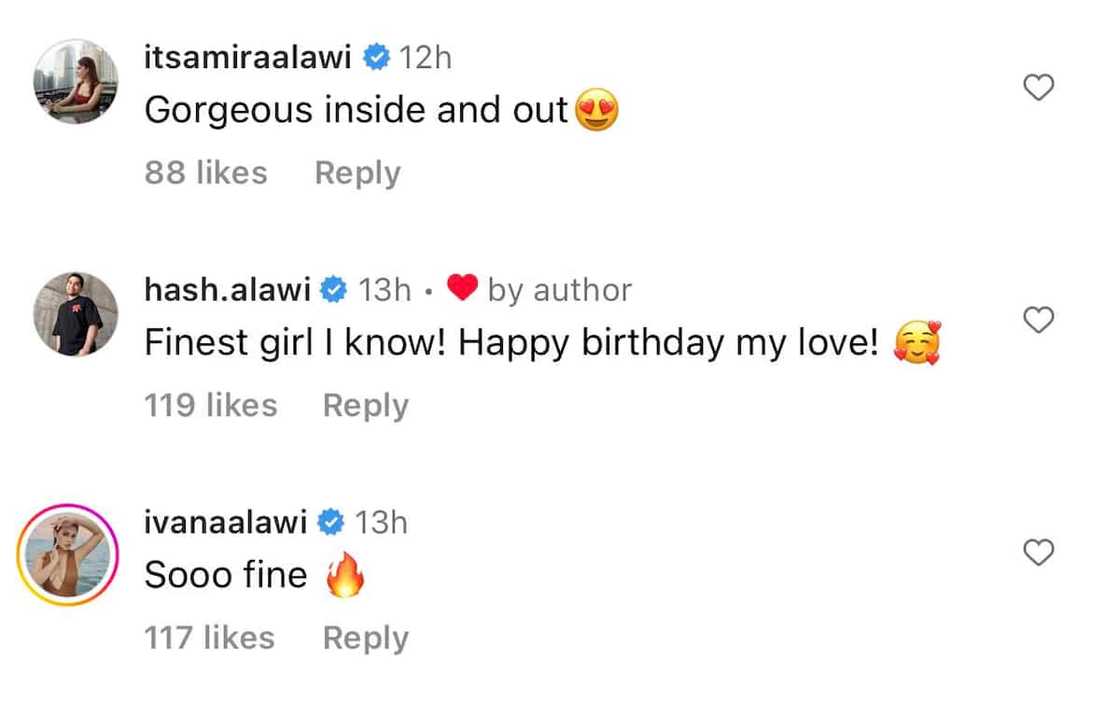Open itsamiraalawi's profile picture
The image size is (1120, 709).
point(76,82)
